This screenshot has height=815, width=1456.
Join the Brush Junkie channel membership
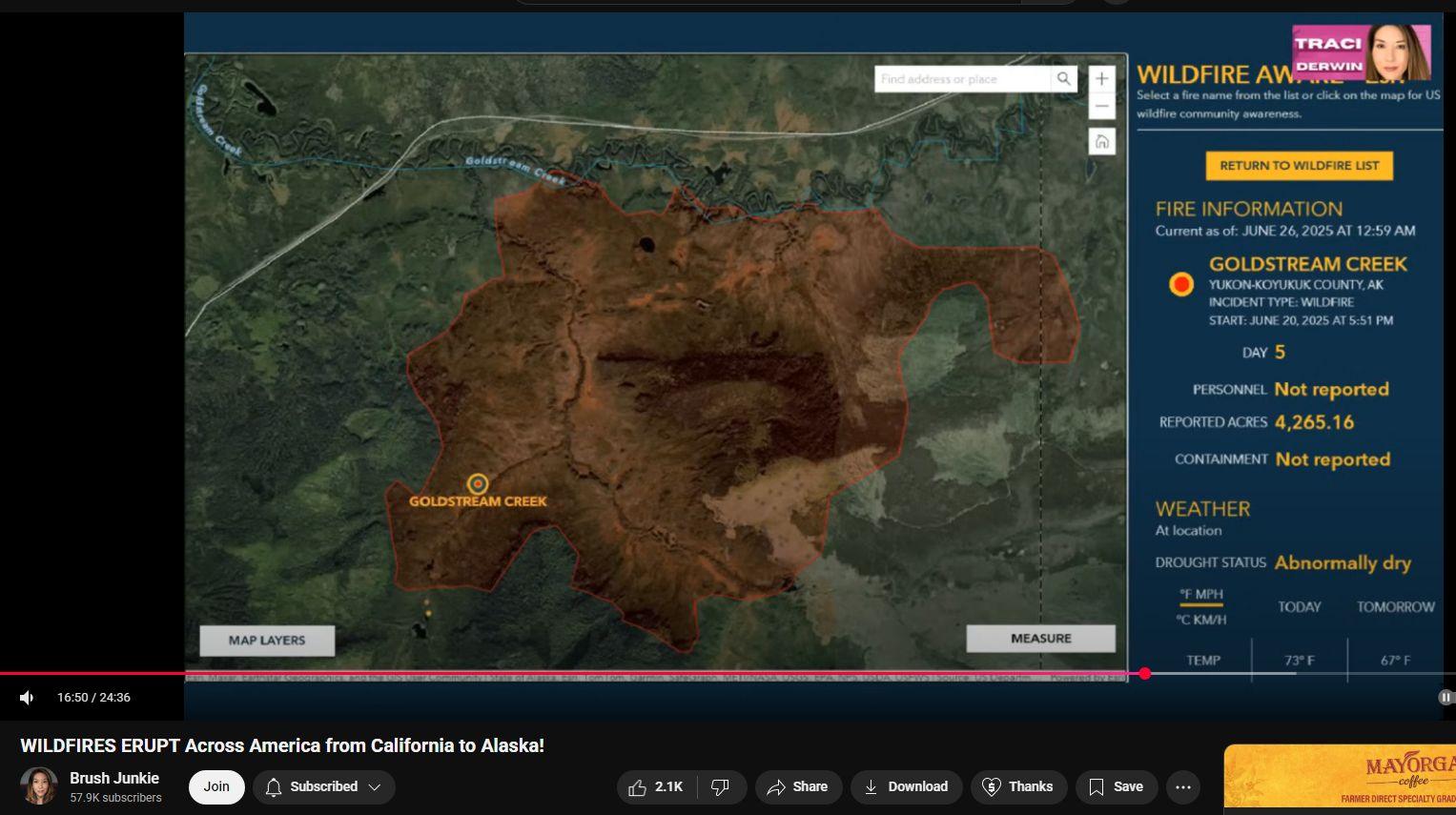tap(216, 787)
